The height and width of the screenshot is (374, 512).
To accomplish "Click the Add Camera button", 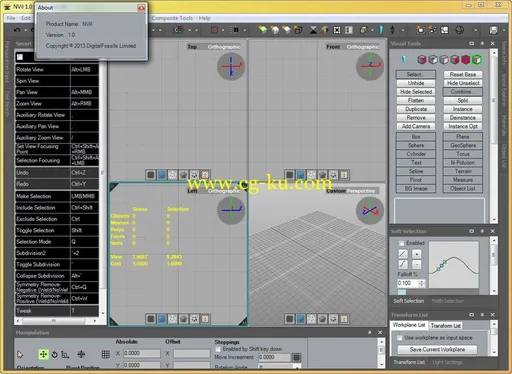I will click(x=416, y=126).
